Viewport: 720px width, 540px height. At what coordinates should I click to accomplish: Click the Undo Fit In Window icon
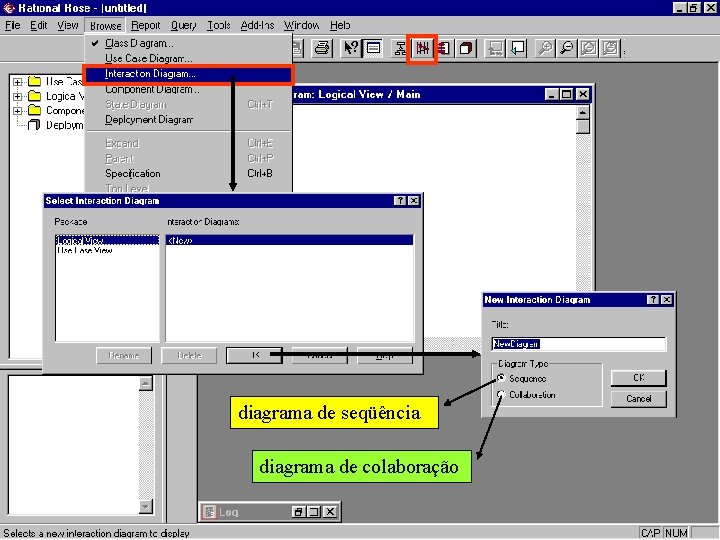[x=611, y=48]
